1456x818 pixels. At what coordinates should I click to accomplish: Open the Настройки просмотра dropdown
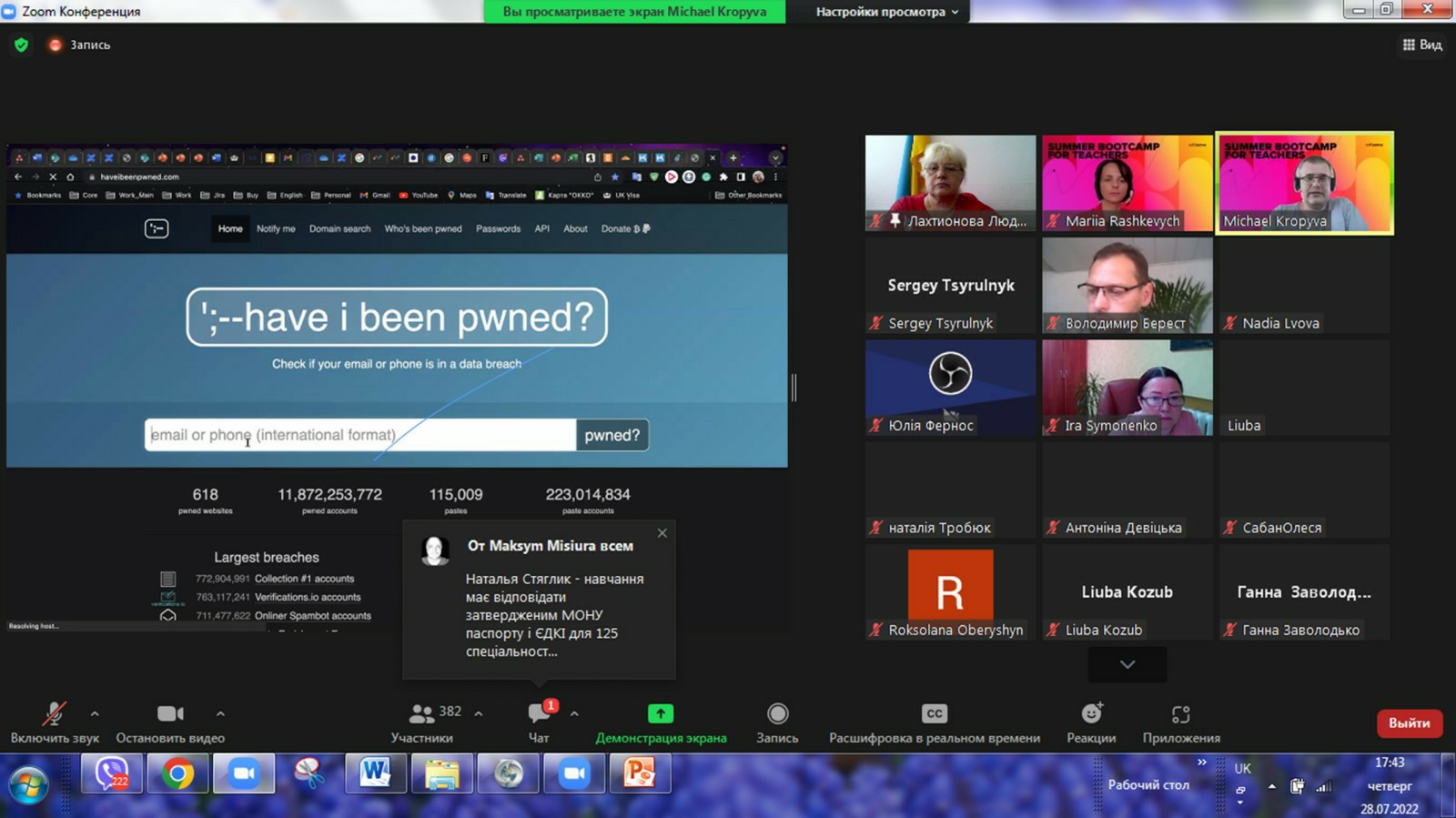pos(886,12)
